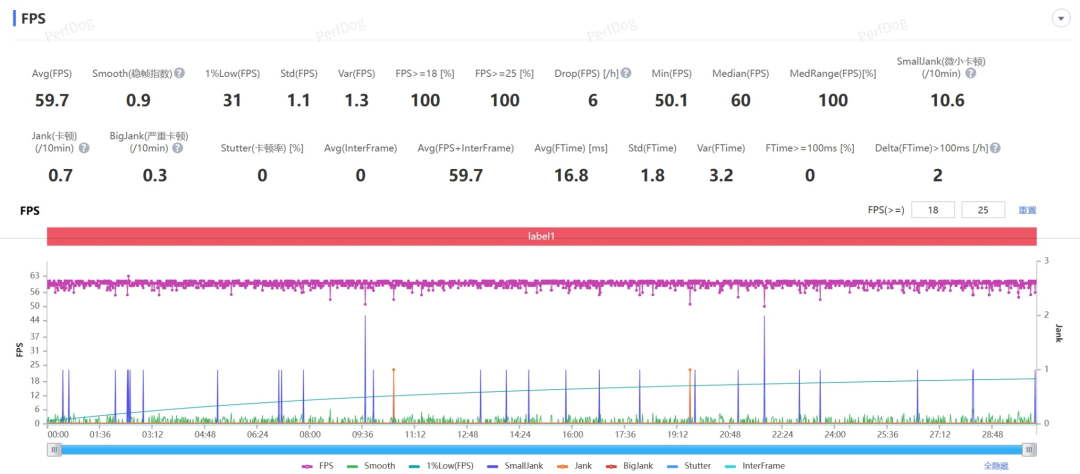1080x474 pixels.
Task: Click help icon beside Delta(FTime)>100ms [/h]
Action: pos(995,147)
